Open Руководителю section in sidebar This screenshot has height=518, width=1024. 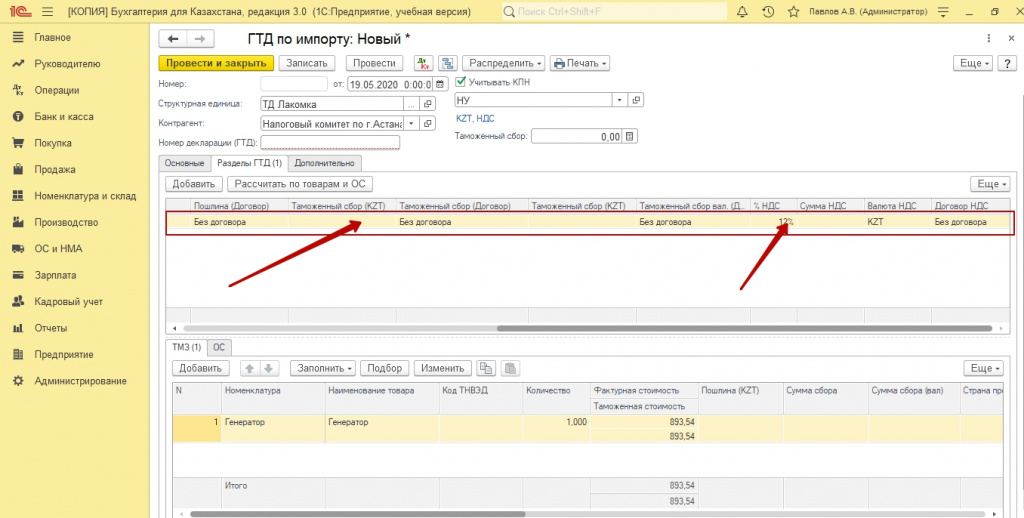(67, 64)
